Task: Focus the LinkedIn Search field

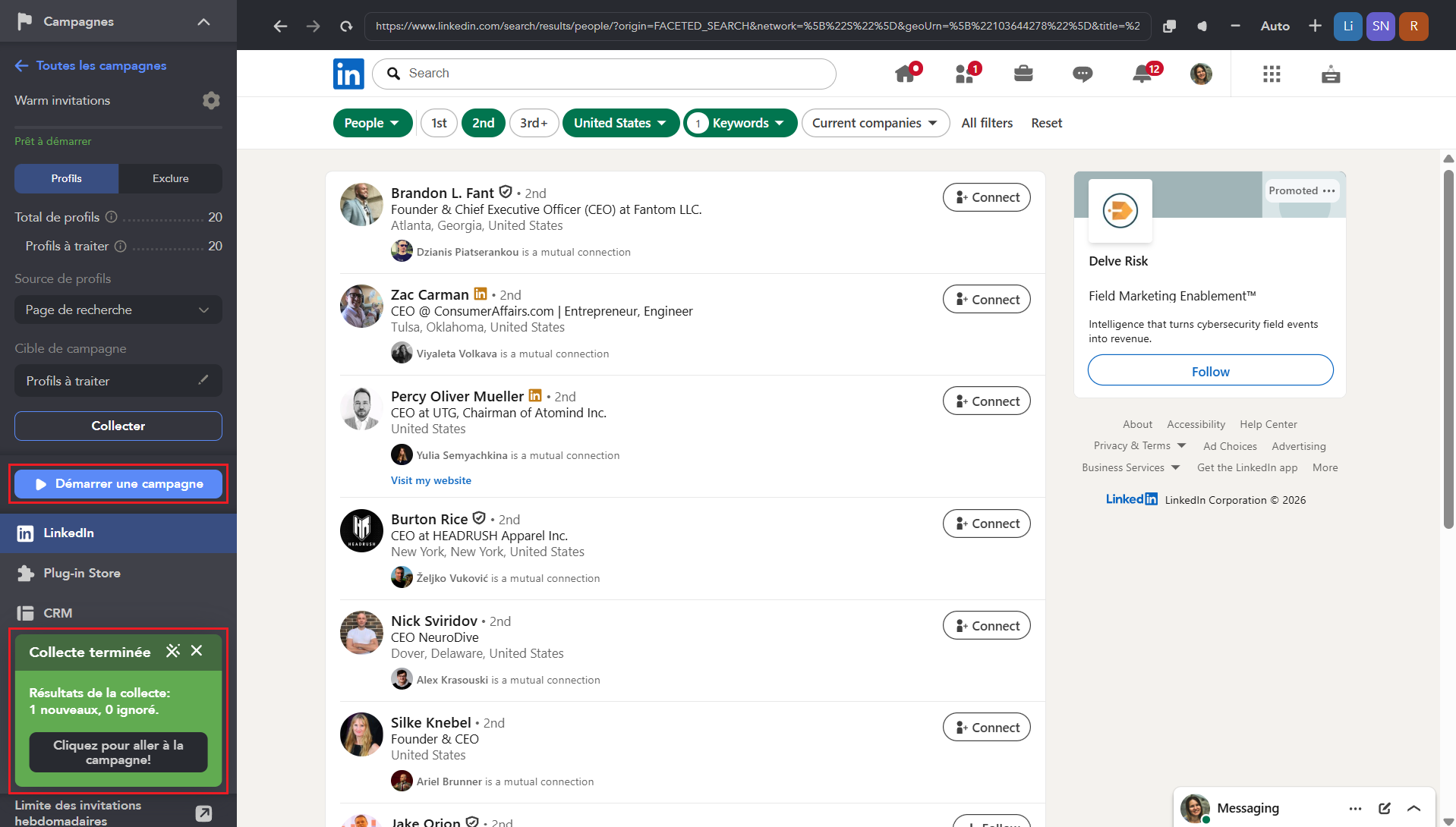Action: pos(604,74)
